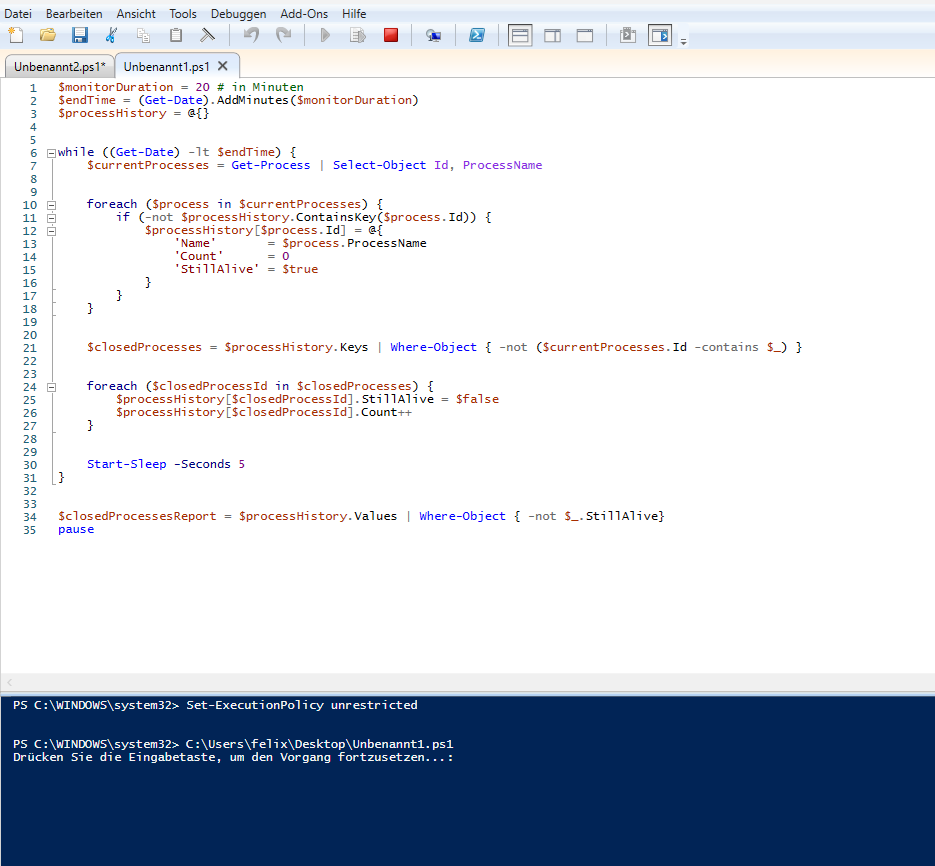Save the script with the floppy disk icon
This screenshot has width=935, height=866.
click(x=79, y=35)
